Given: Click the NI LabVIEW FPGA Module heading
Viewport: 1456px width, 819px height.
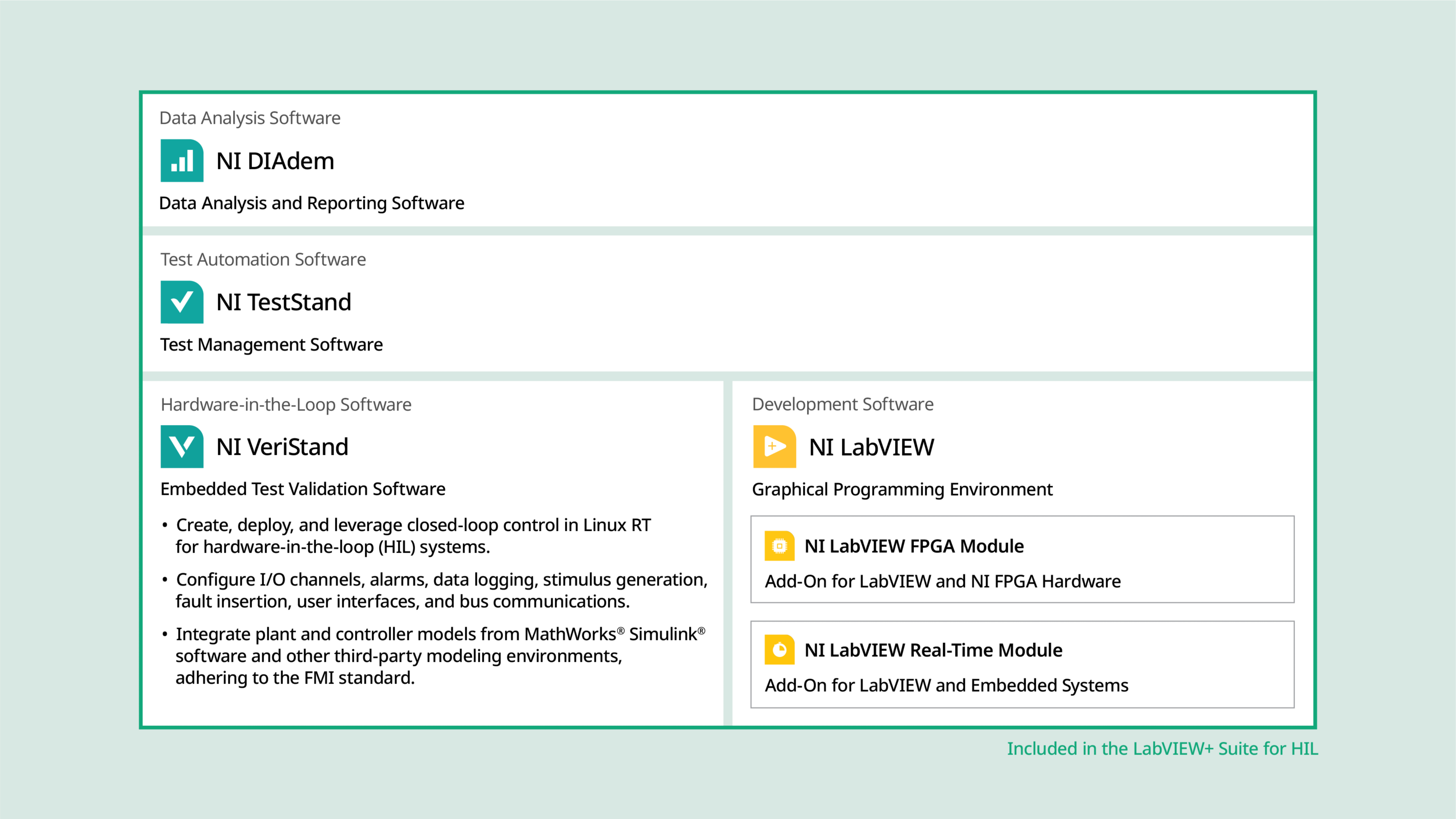Looking at the screenshot, I should tap(914, 546).
